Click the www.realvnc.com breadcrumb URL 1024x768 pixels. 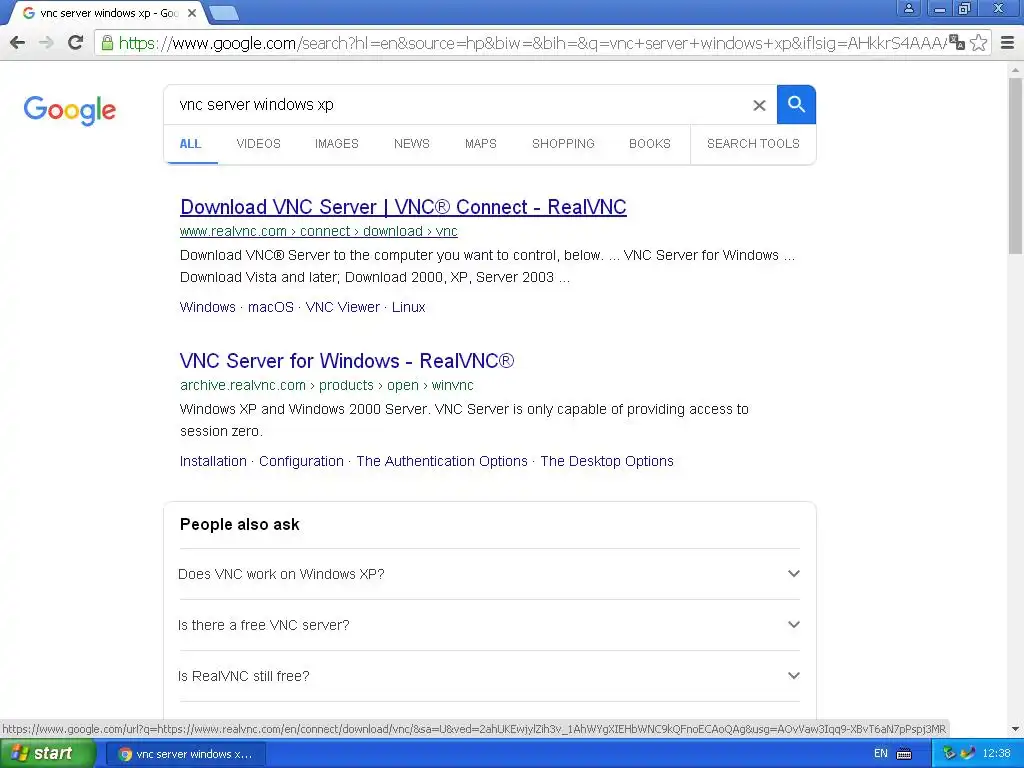tap(319, 231)
